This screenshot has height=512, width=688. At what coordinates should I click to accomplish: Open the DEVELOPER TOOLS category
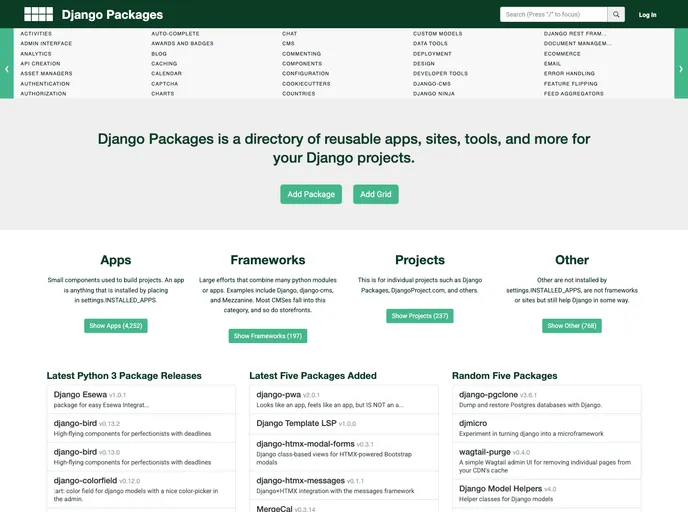click(441, 73)
